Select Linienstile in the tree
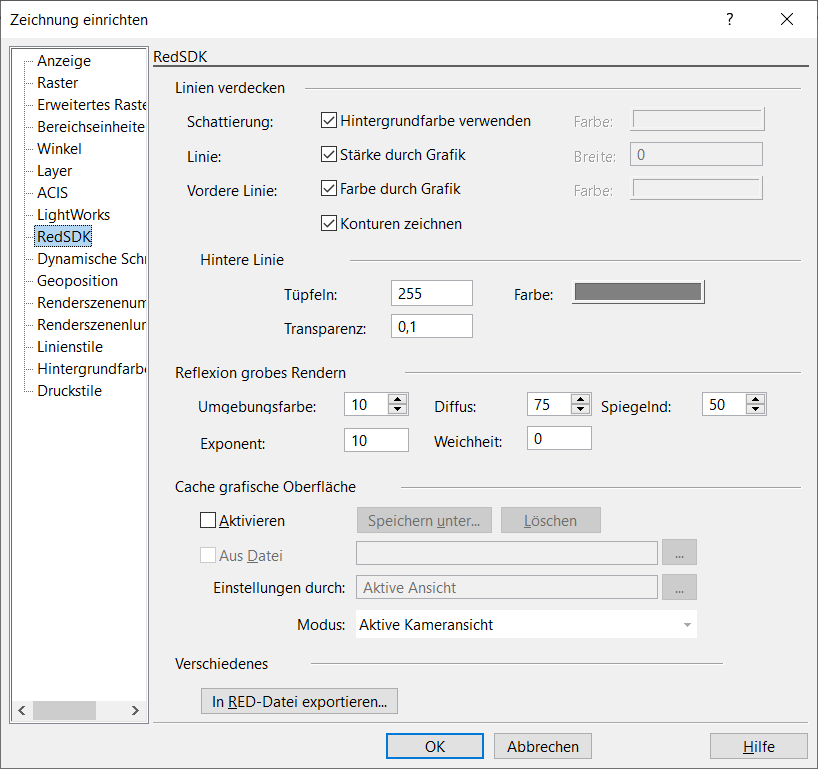This screenshot has height=769, width=818. (70, 346)
